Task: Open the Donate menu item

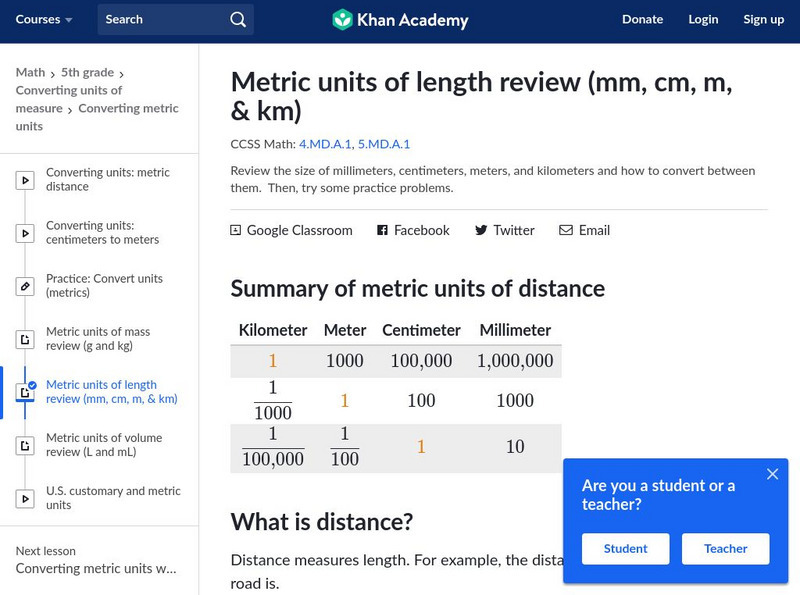Action: [642, 20]
